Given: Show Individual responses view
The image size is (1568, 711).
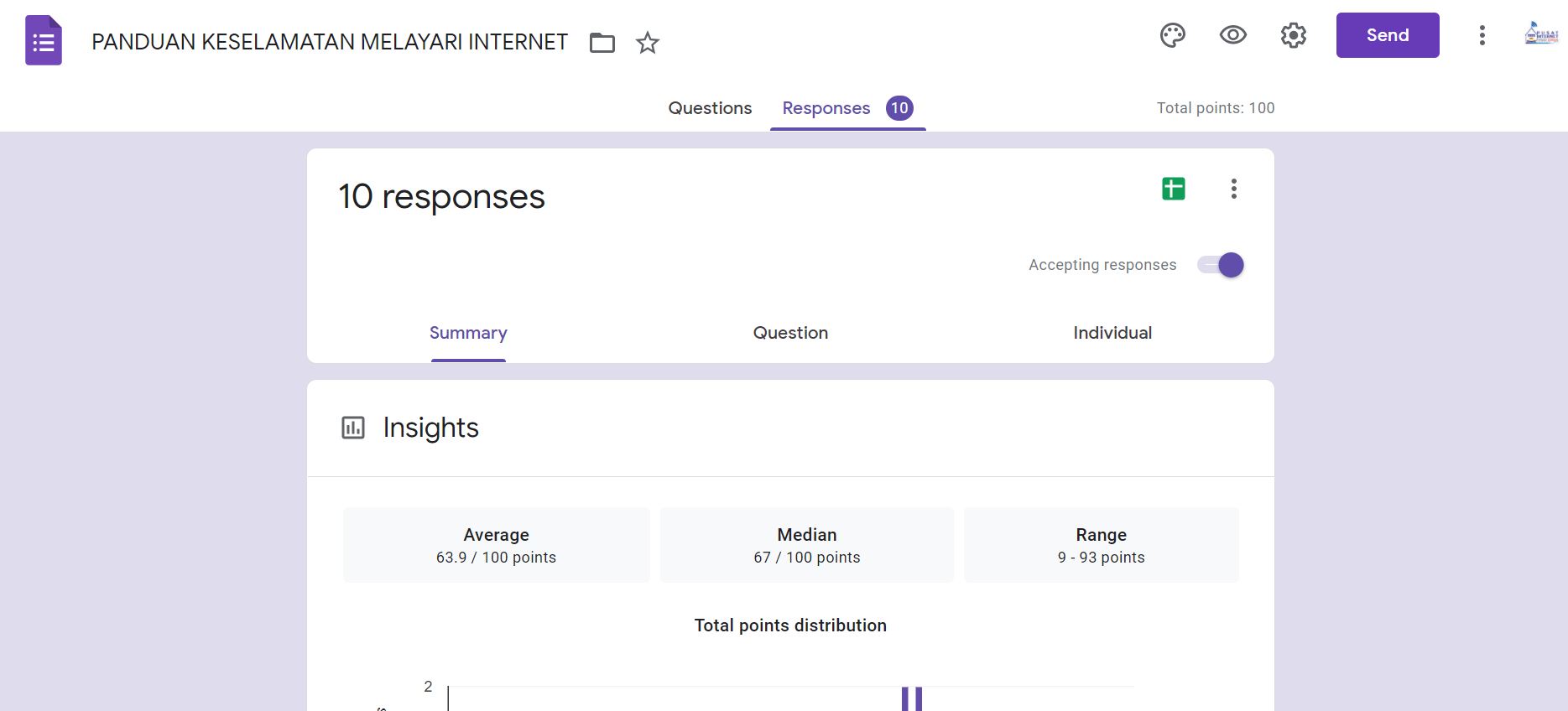Looking at the screenshot, I should coord(1112,333).
